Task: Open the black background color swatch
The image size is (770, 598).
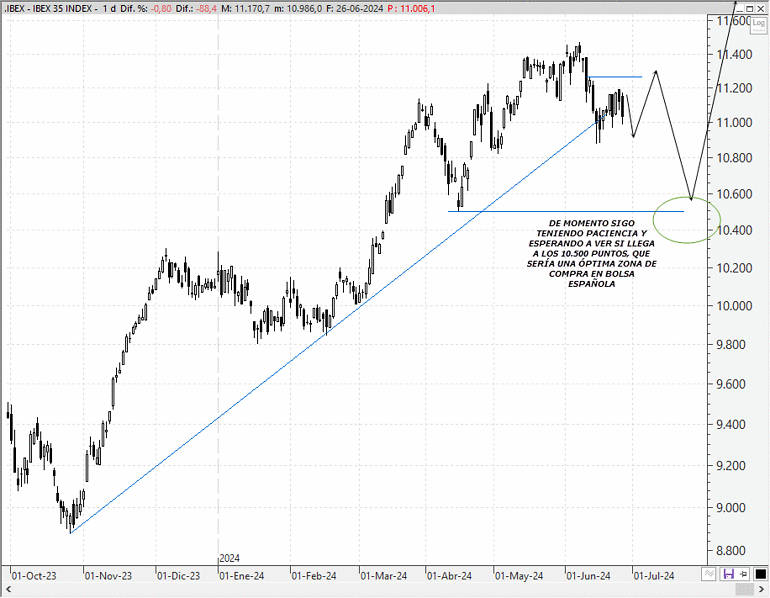Action: pyautogui.click(x=760, y=573)
